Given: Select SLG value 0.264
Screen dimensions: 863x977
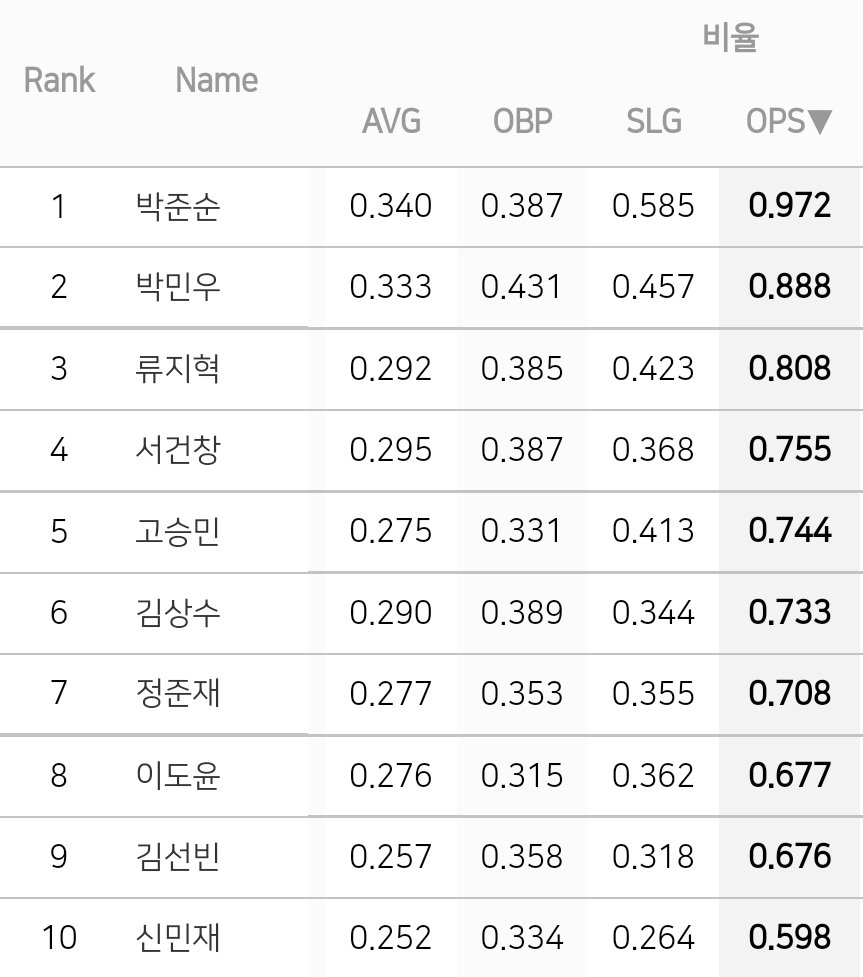Looking at the screenshot, I should pyautogui.click(x=653, y=938).
